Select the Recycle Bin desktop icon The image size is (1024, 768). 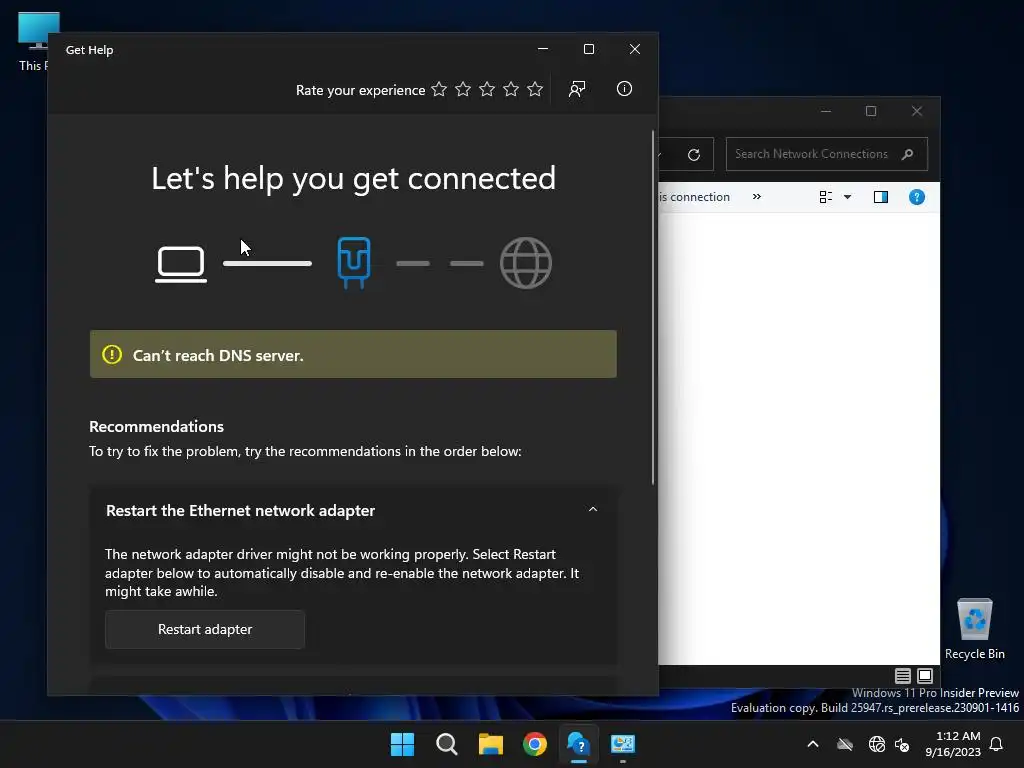click(974, 629)
